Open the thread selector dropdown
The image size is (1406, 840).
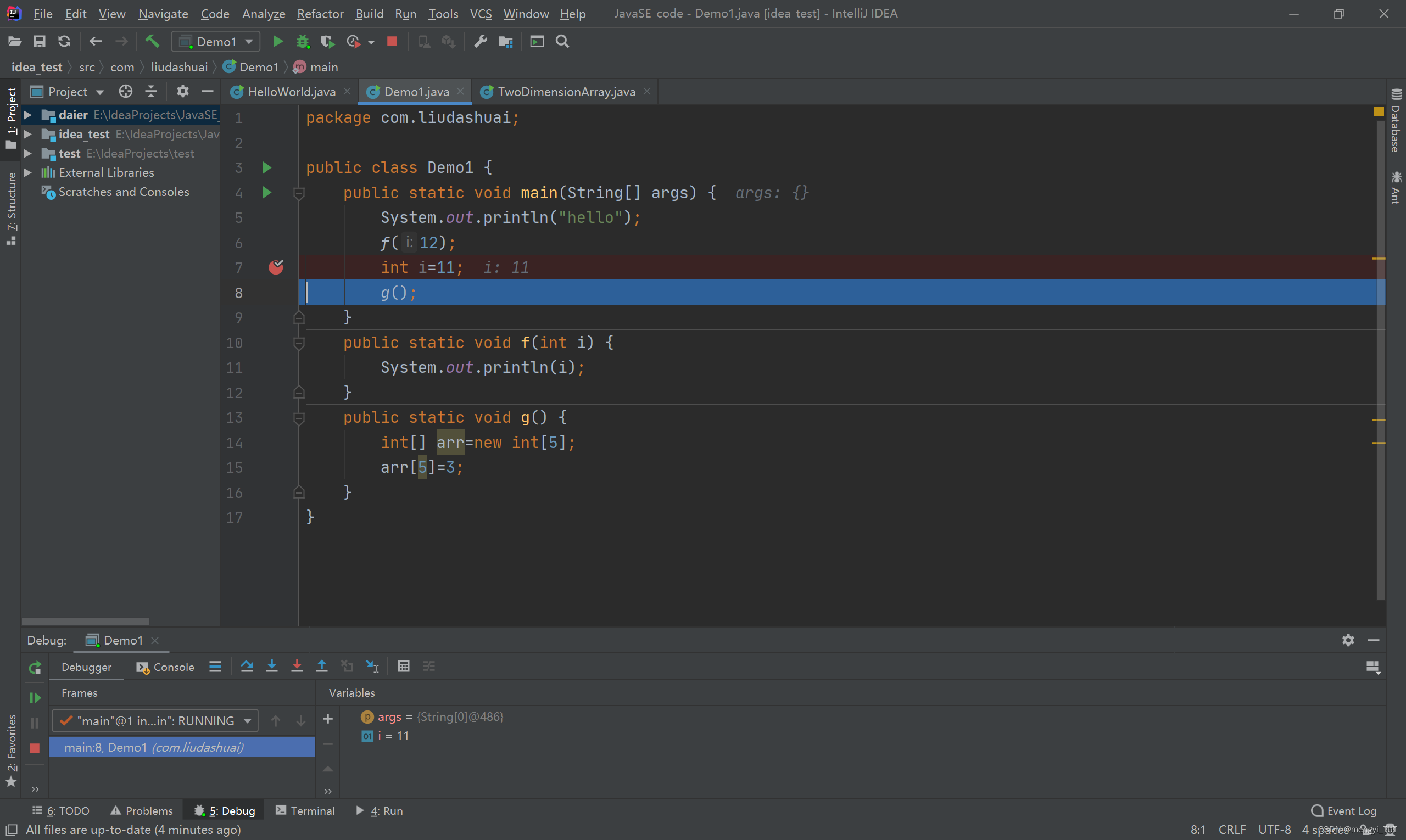[155, 720]
